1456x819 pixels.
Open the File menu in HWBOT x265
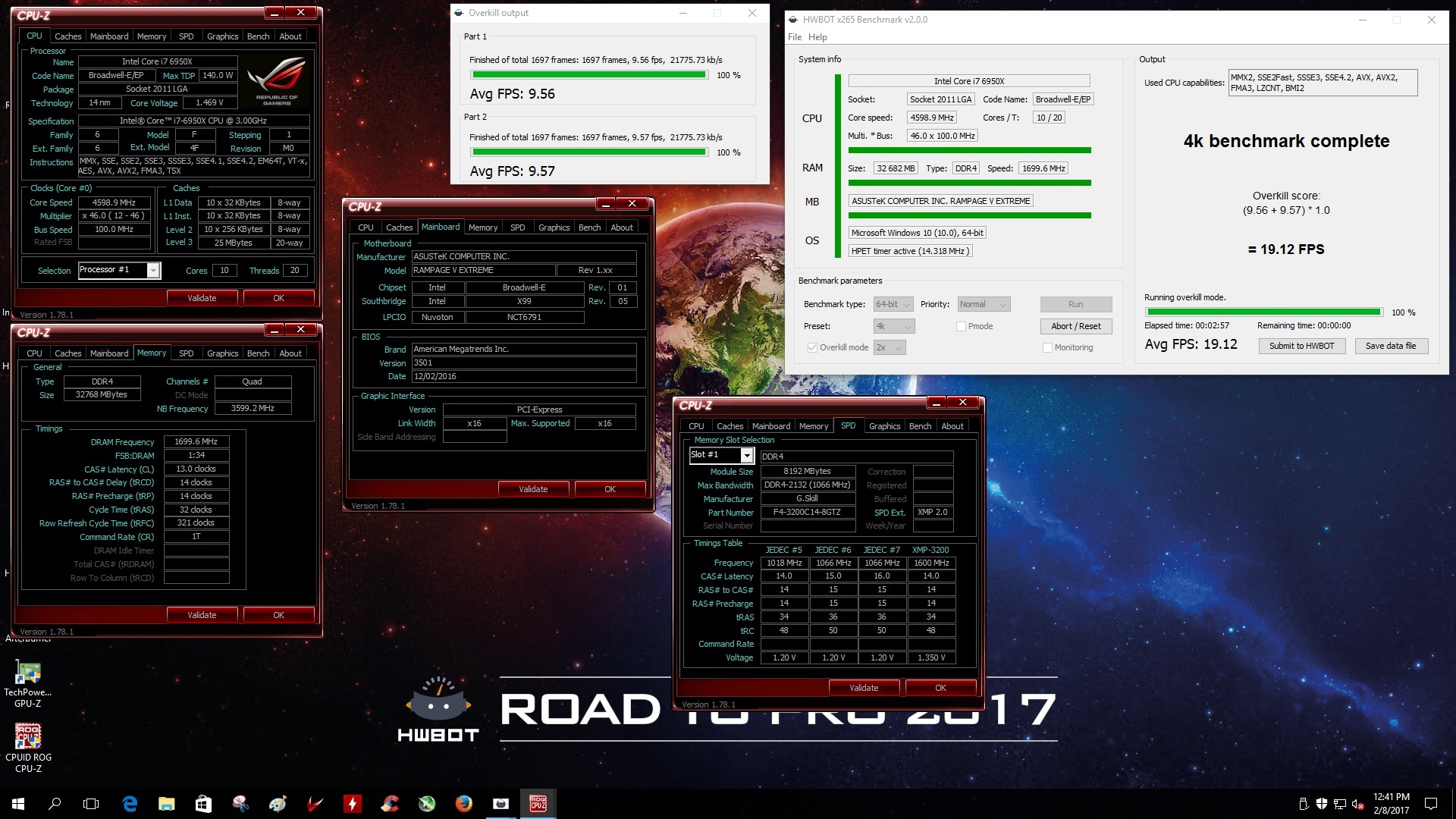pyautogui.click(x=795, y=37)
